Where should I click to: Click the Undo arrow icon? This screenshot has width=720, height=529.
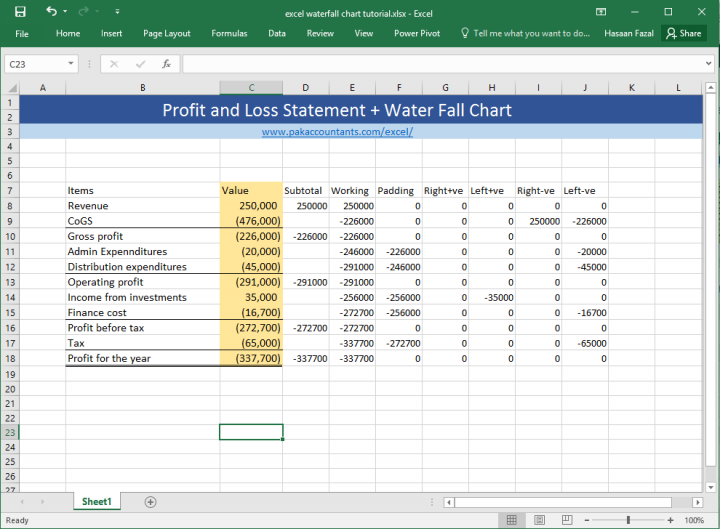pyautogui.click(x=51, y=11)
